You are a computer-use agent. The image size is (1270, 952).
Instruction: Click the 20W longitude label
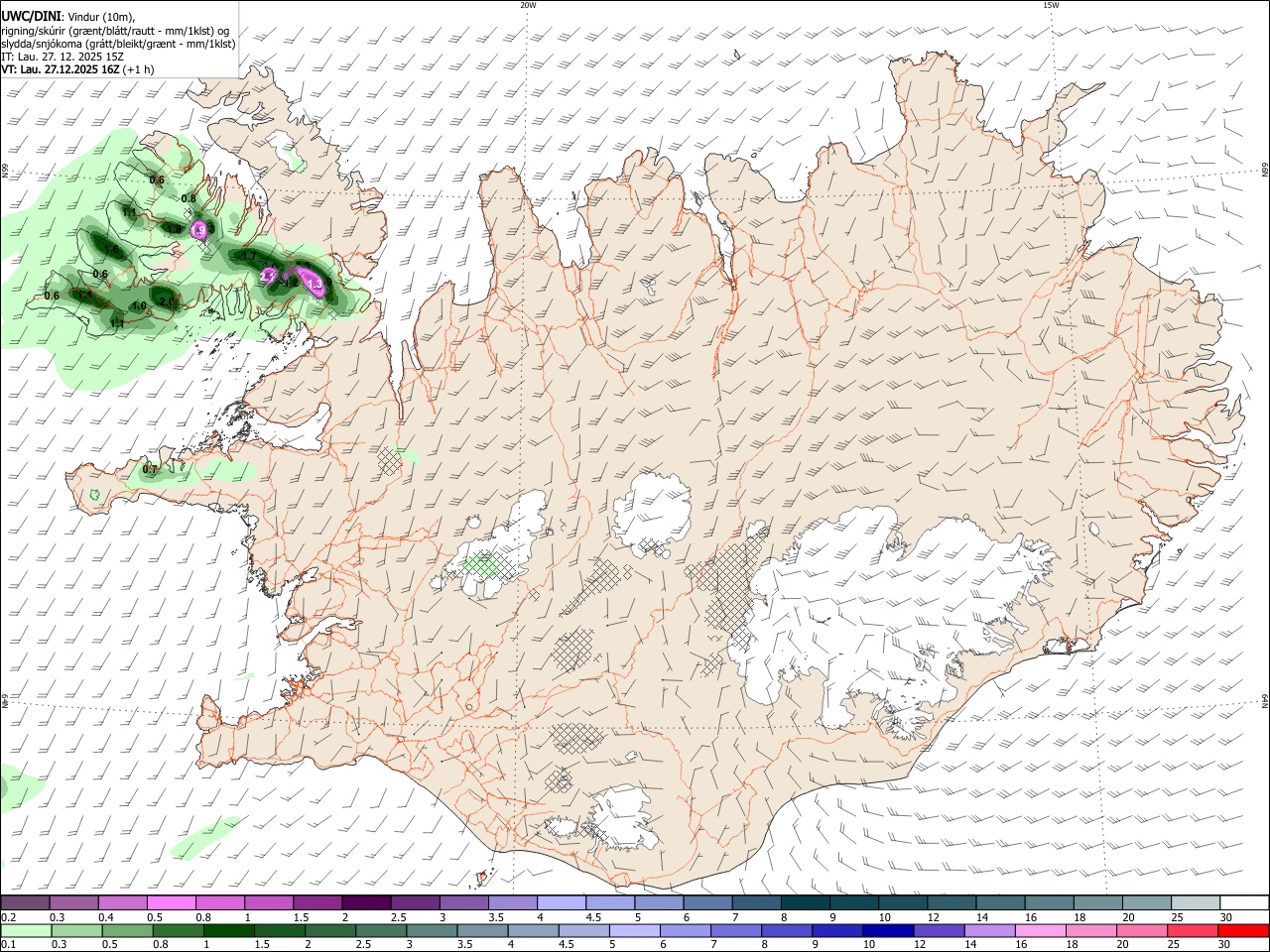pos(528,5)
